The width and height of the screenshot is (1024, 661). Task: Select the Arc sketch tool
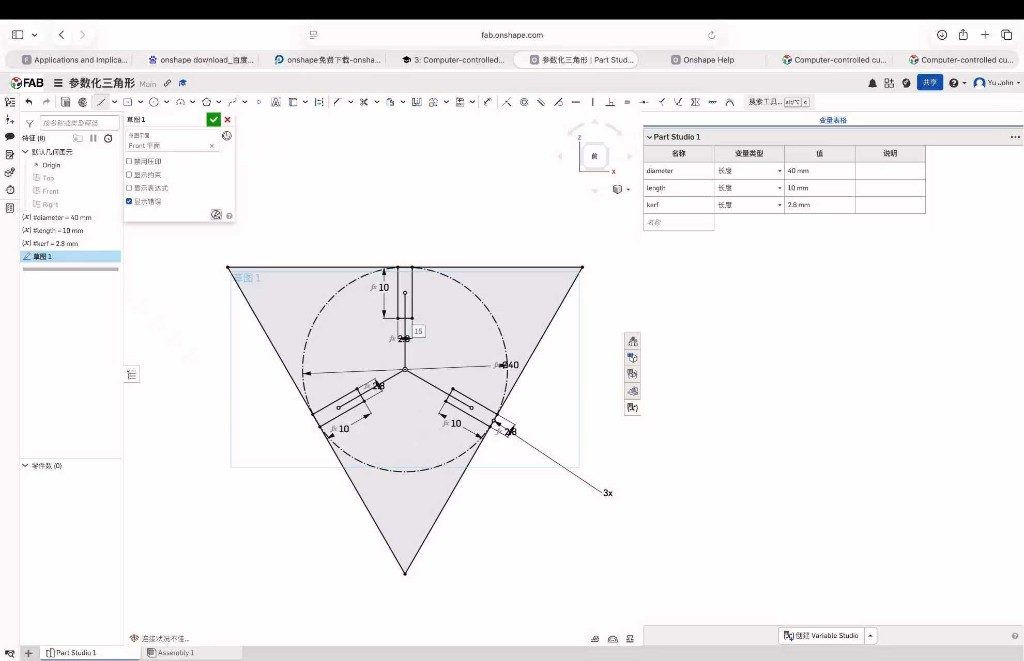[x=180, y=102]
